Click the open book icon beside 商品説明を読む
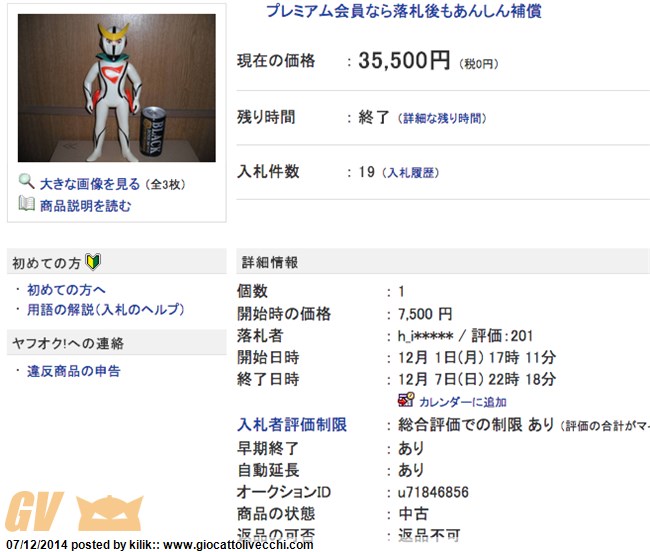This screenshot has width=650, height=552. (x=27, y=203)
